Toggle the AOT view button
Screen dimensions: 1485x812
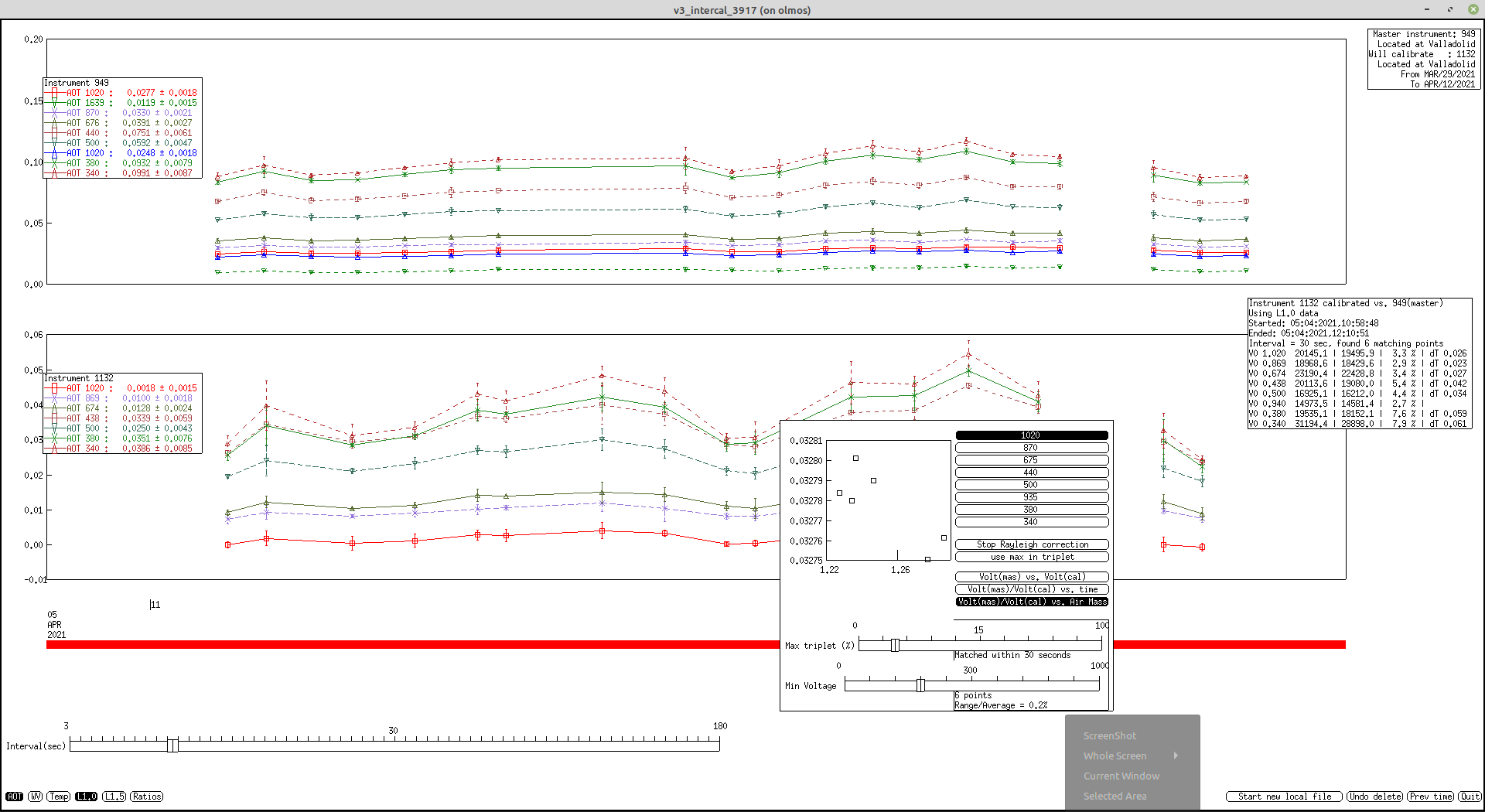(15, 797)
